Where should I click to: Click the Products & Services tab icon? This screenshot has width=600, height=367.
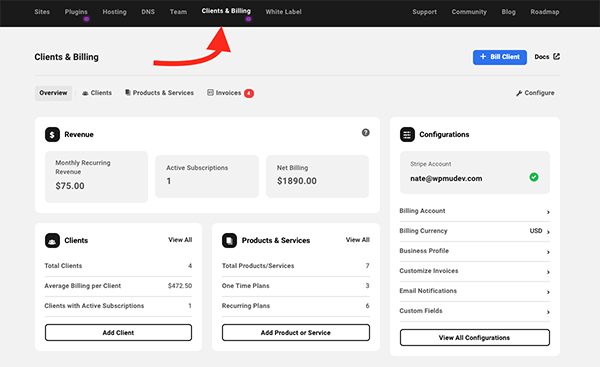click(128, 93)
